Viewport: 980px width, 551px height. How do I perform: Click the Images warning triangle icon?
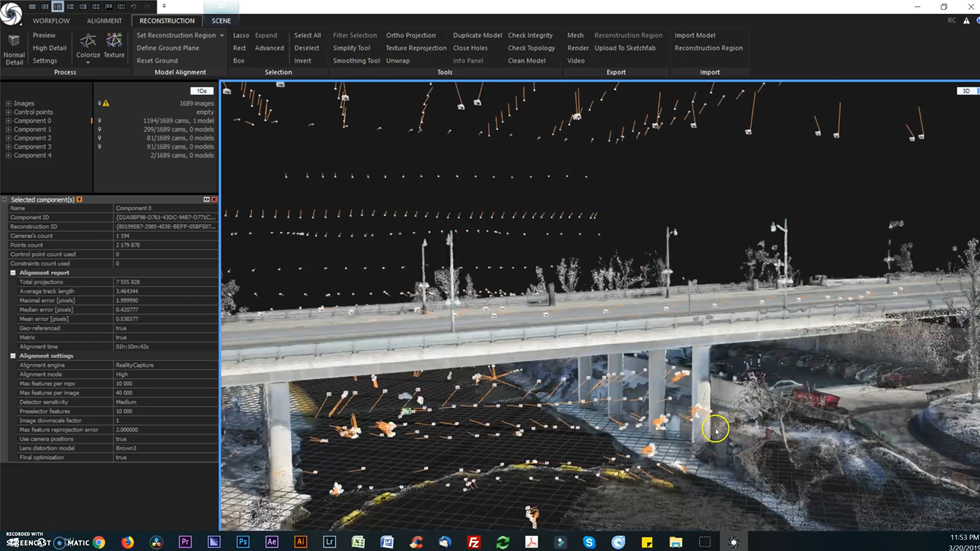point(105,103)
